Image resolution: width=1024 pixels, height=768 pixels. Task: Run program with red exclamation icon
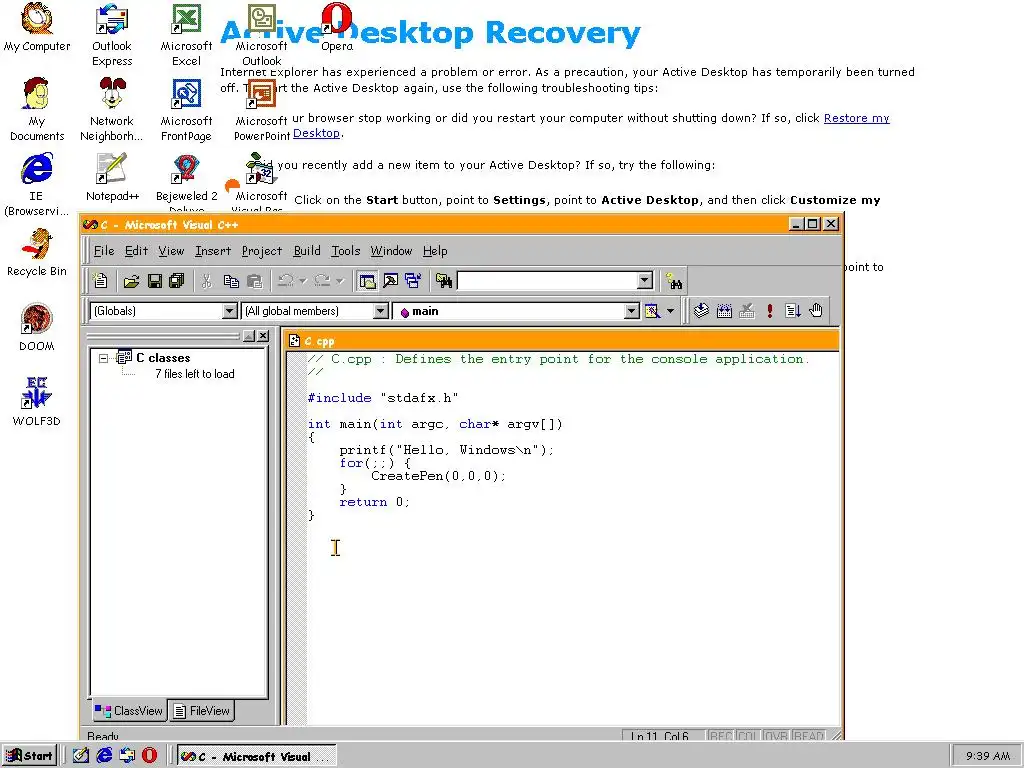(x=770, y=311)
